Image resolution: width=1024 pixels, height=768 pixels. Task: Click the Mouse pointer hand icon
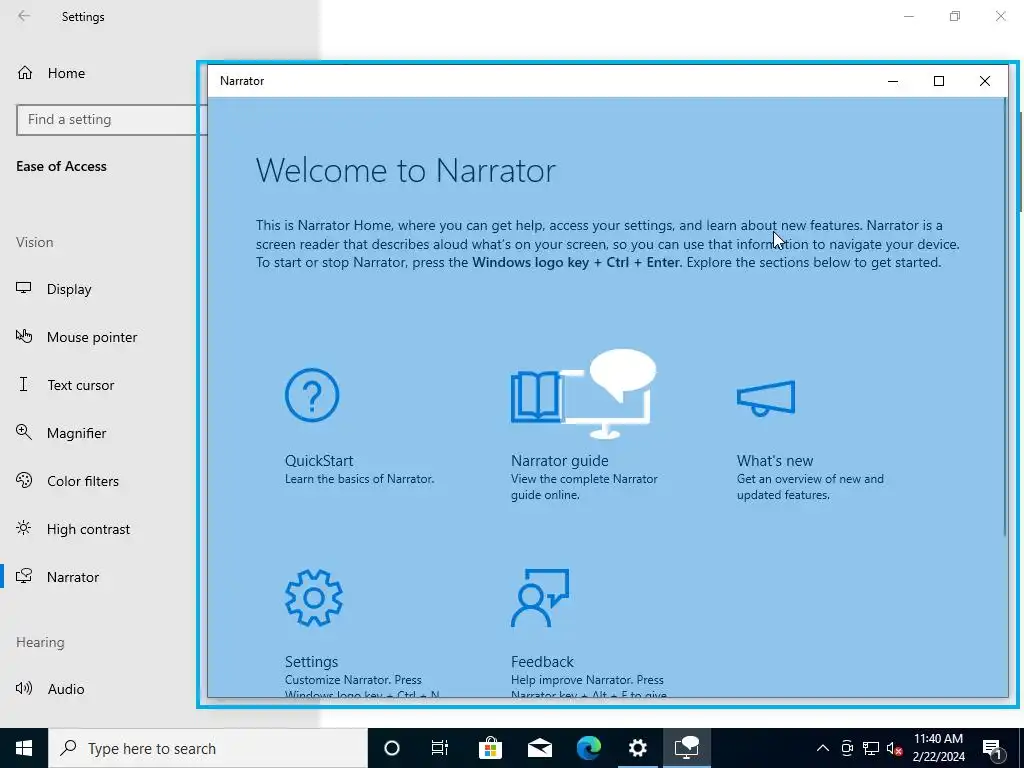click(24, 336)
